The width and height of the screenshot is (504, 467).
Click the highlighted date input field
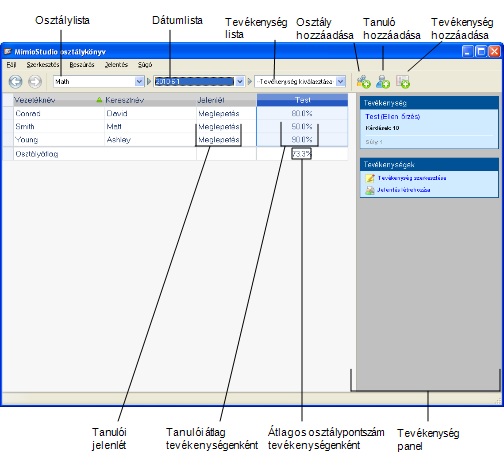(194, 81)
